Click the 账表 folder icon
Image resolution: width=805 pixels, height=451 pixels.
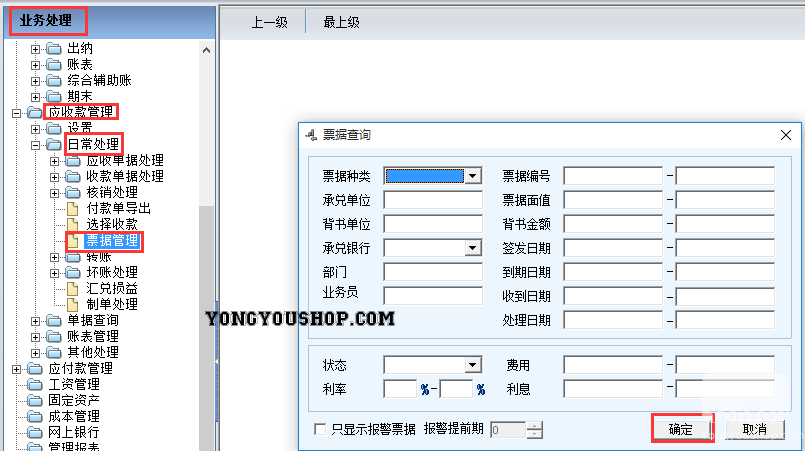pyautogui.click(x=54, y=65)
